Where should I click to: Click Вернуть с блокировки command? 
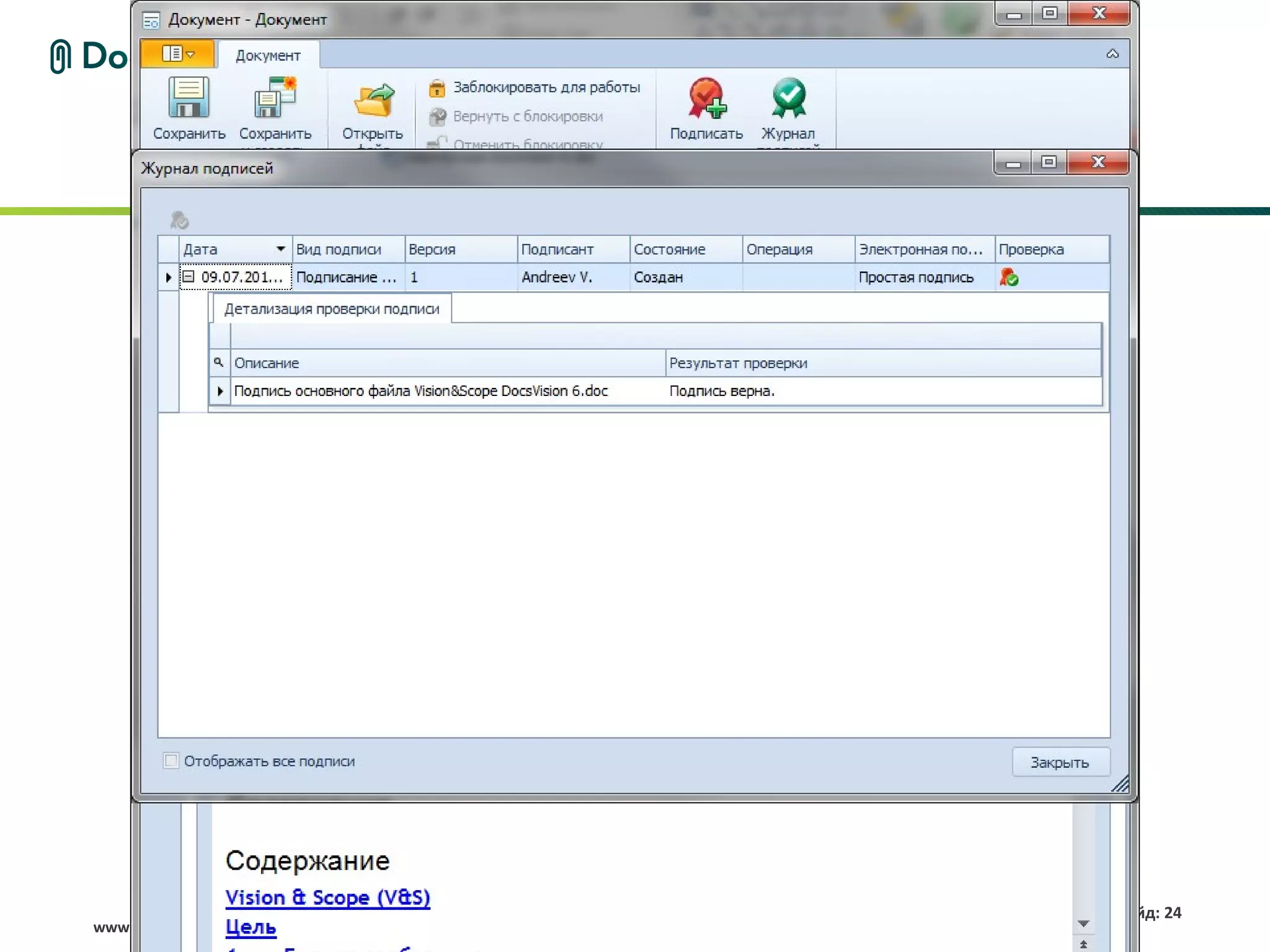click(527, 117)
